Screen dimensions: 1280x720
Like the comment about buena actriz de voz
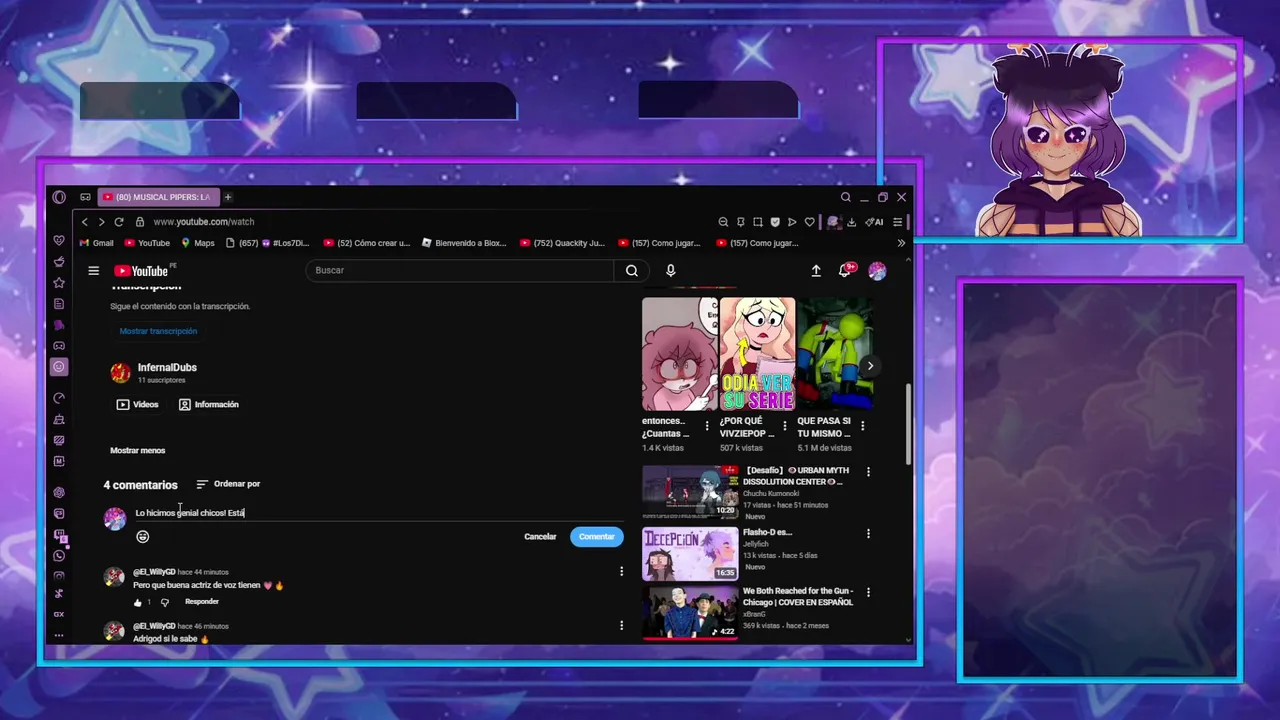(x=138, y=602)
